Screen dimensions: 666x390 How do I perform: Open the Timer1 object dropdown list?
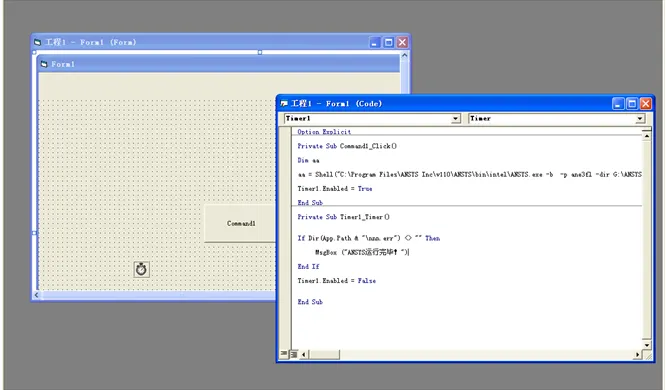point(456,119)
